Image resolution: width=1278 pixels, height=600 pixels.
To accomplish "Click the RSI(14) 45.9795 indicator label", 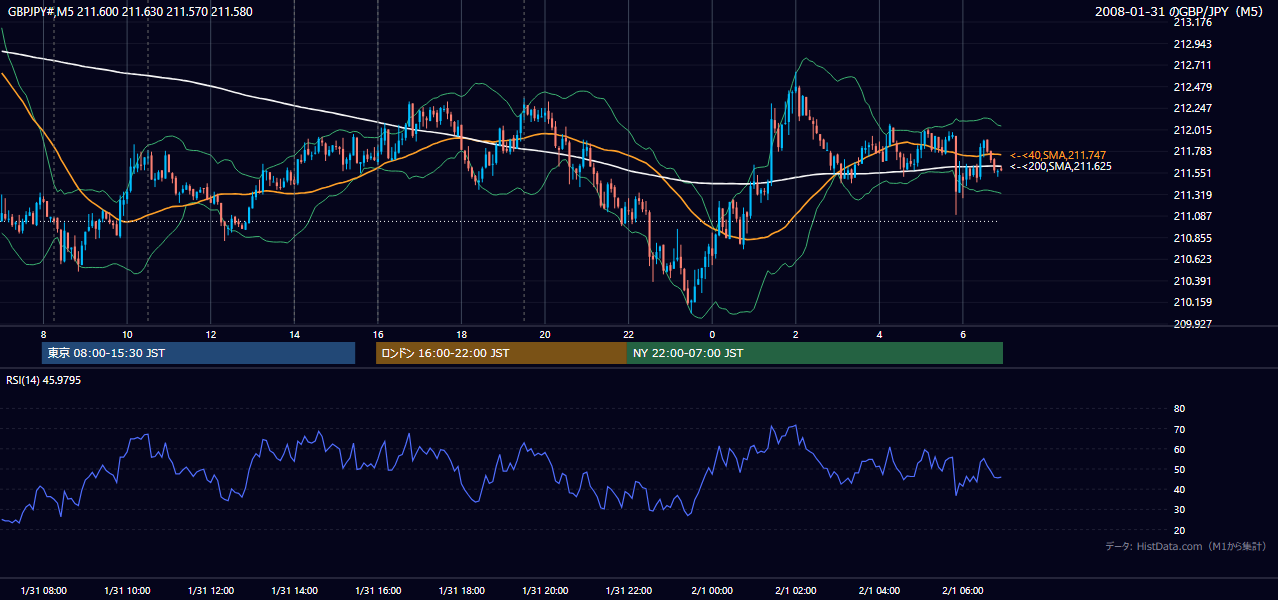I will [44, 380].
